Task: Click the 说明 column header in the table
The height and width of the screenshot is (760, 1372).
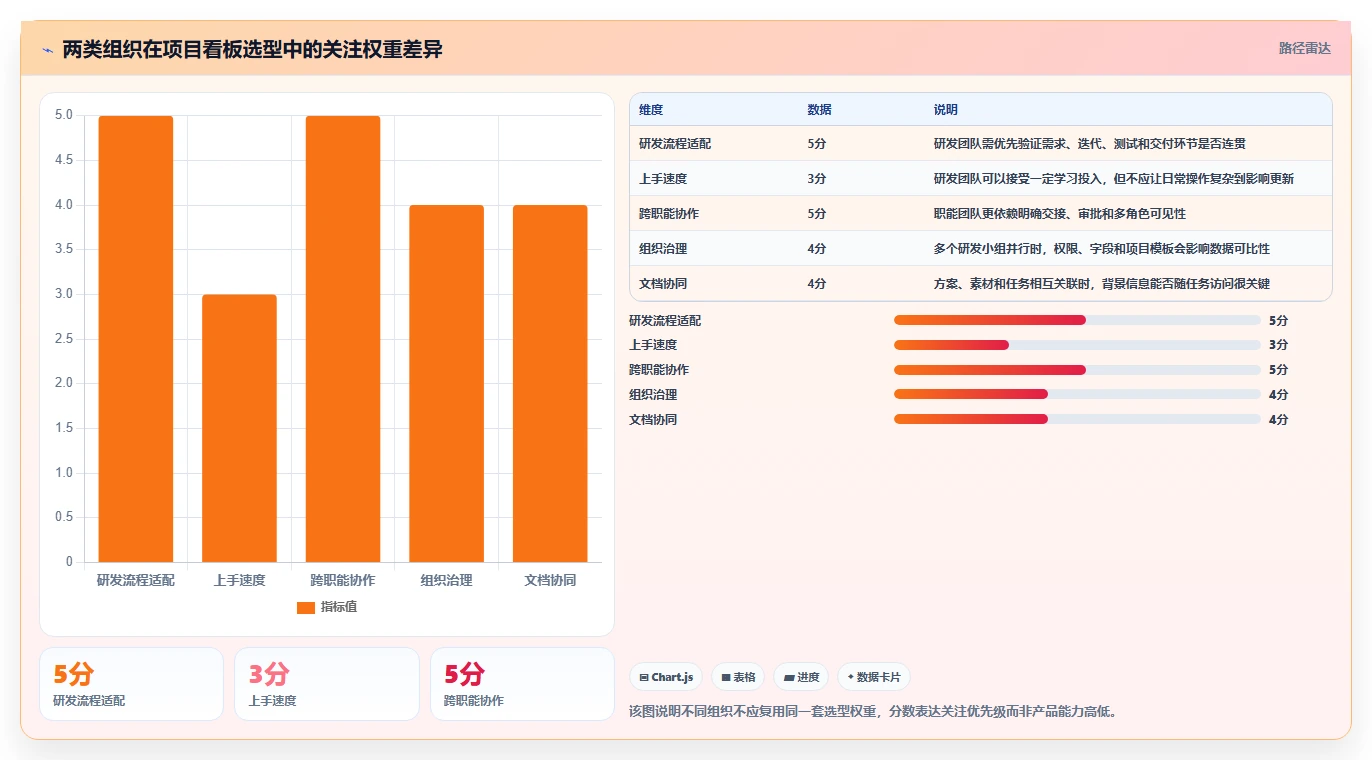Action: (945, 110)
